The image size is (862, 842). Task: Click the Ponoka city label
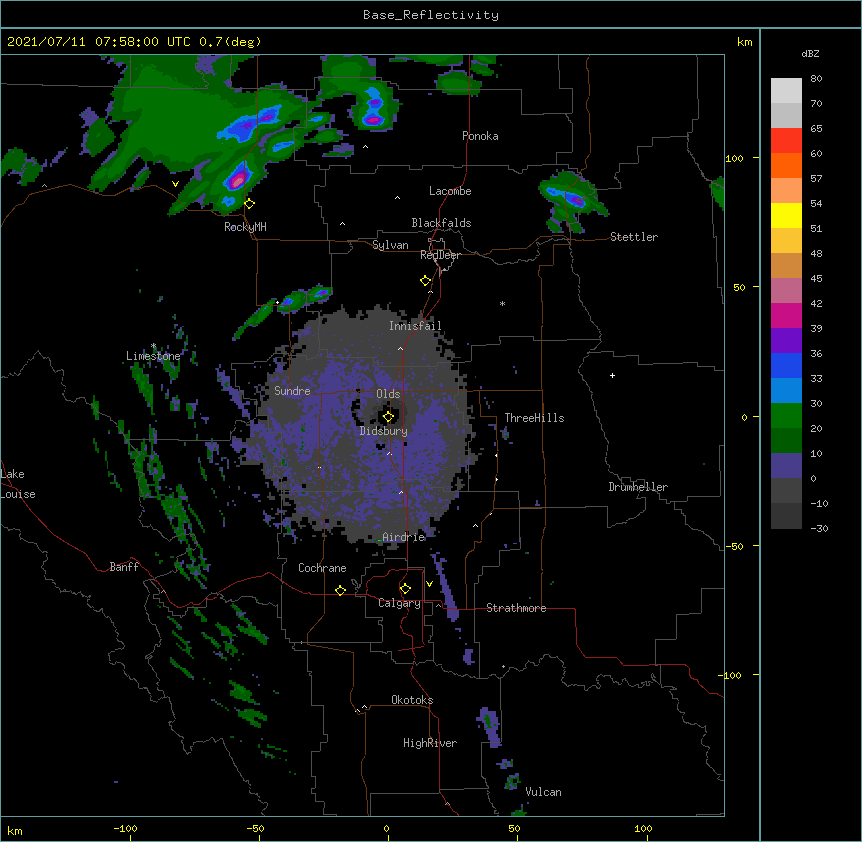[x=480, y=136]
